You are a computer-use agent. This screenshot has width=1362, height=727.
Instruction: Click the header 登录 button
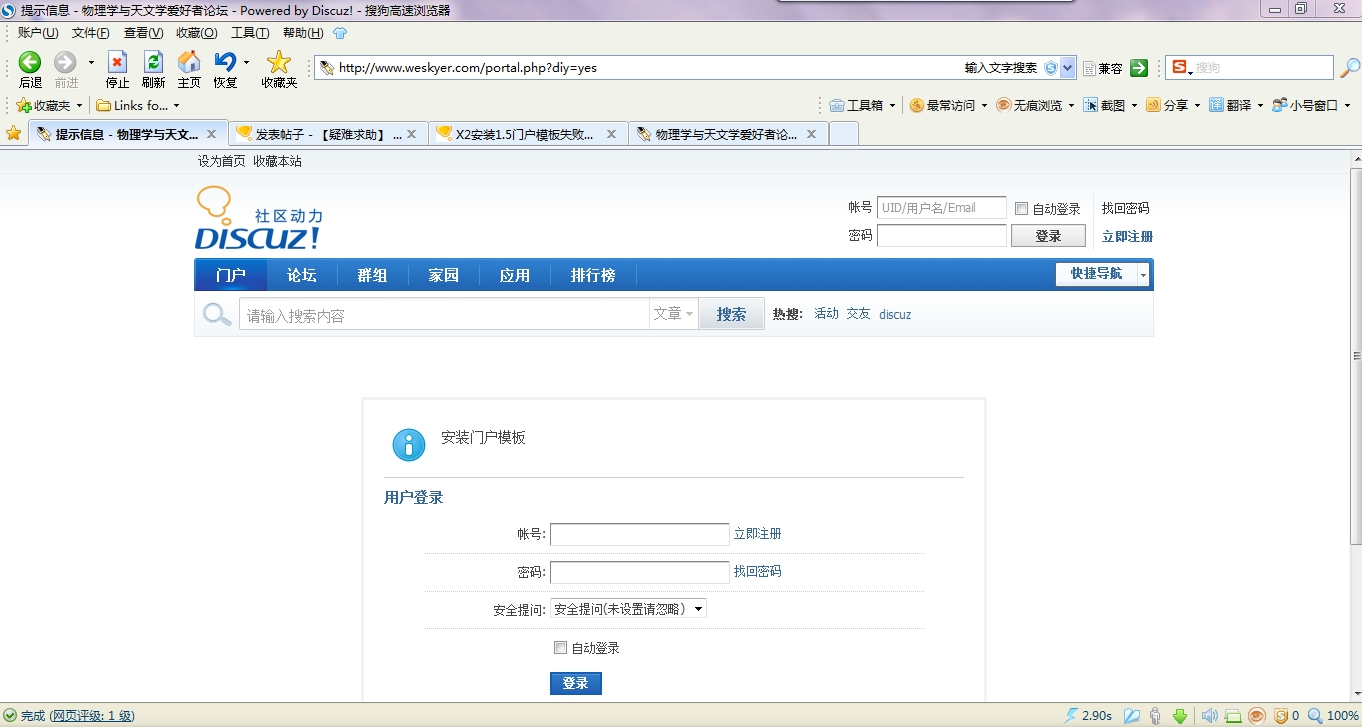(x=1048, y=236)
